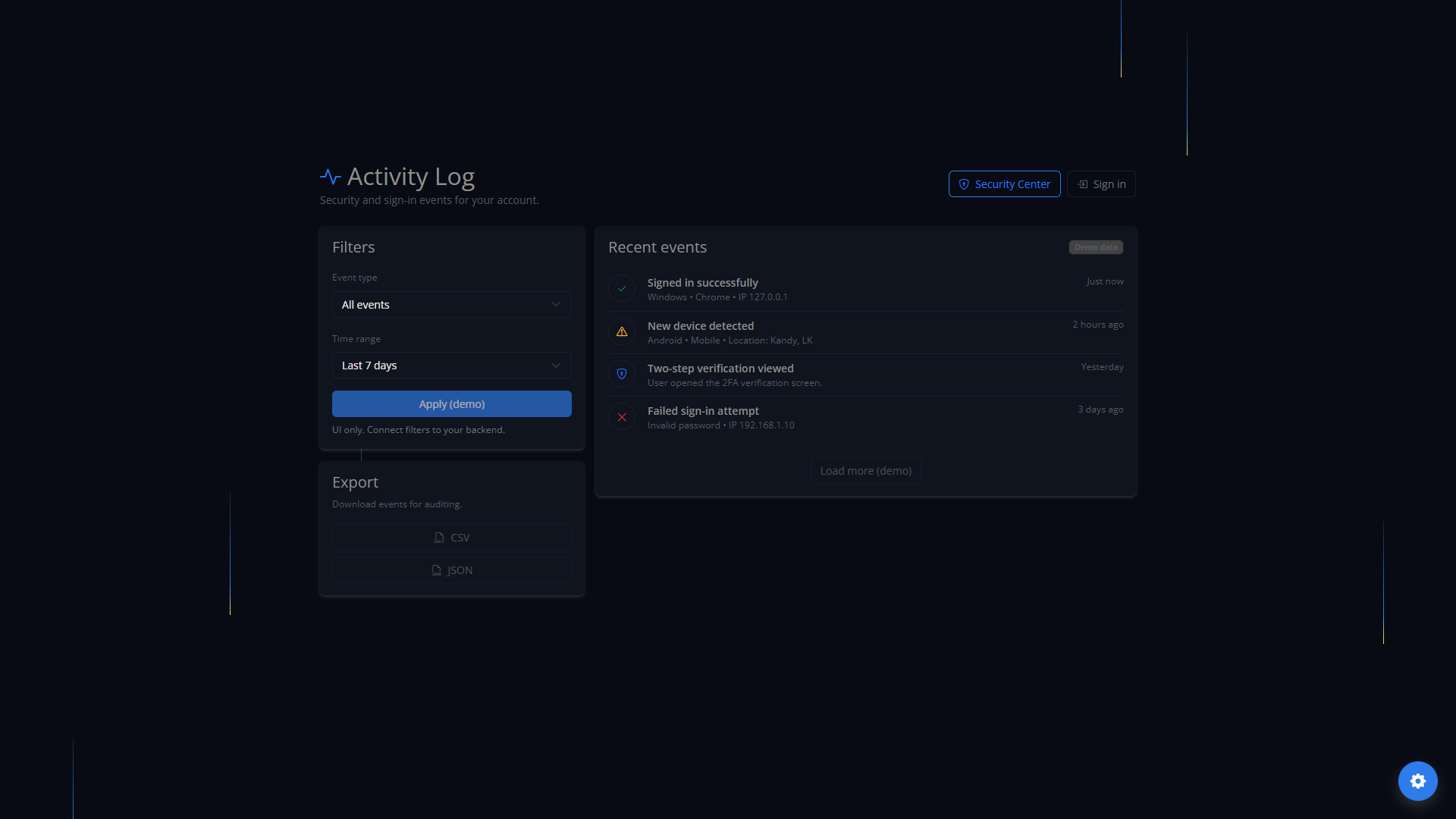Click the shield icon in the Security Center button
The image size is (1456, 819).
pyautogui.click(x=964, y=184)
